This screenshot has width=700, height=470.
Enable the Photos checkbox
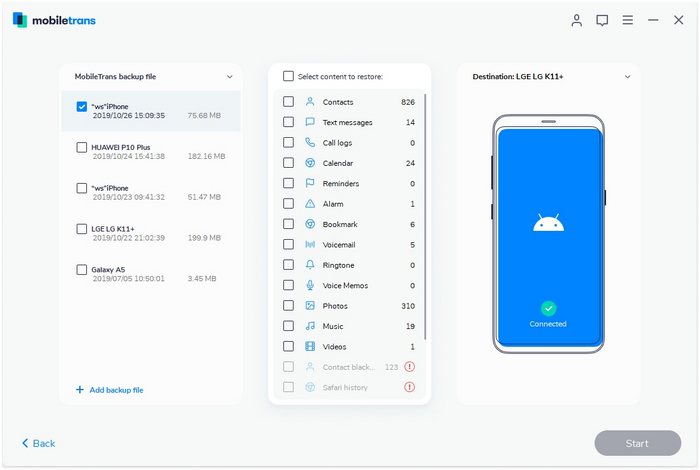(288, 305)
